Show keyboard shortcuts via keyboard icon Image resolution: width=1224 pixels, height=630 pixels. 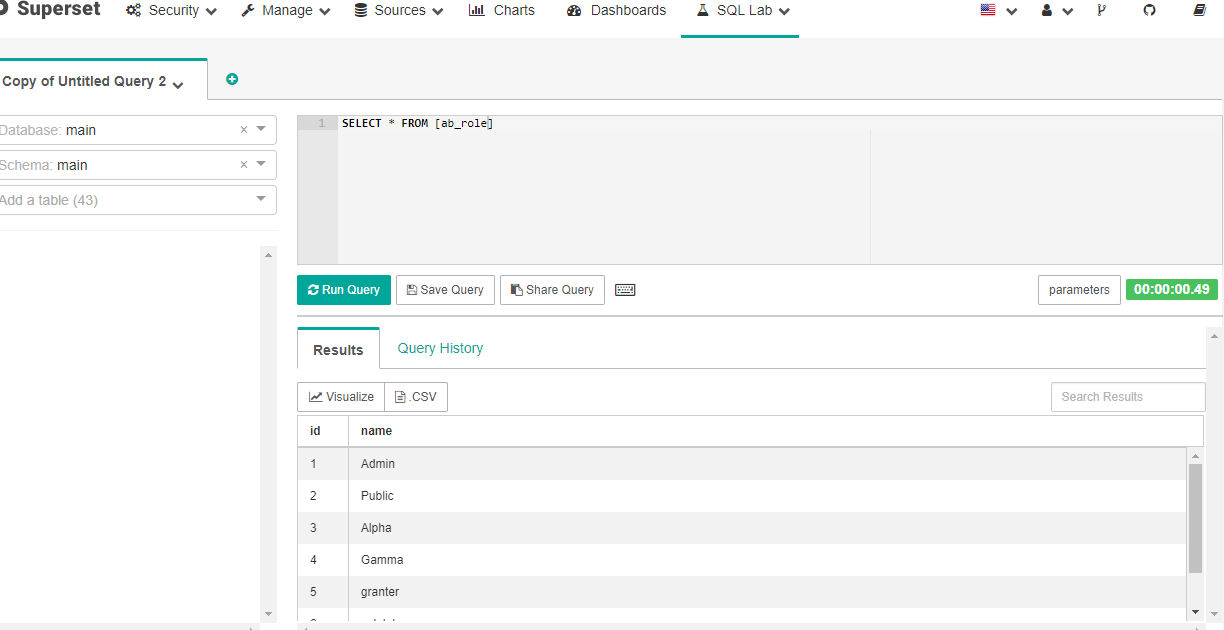tap(625, 290)
